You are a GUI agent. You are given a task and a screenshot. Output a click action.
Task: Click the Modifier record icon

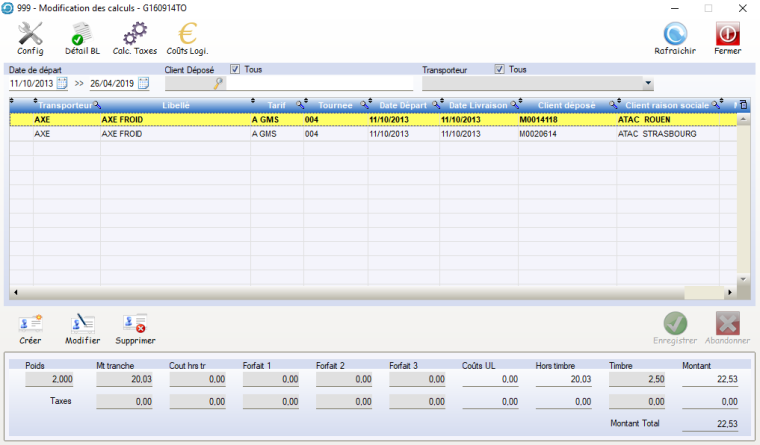(x=82, y=324)
